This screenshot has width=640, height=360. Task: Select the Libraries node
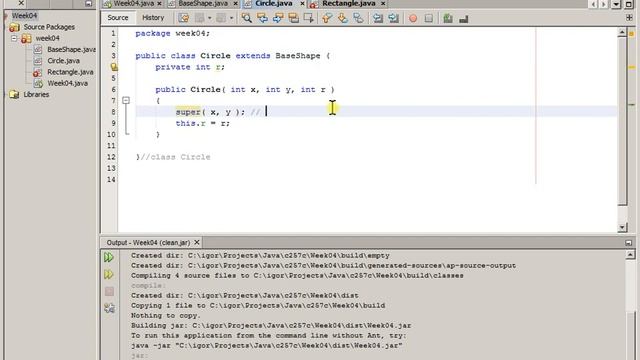tap(36, 94)
